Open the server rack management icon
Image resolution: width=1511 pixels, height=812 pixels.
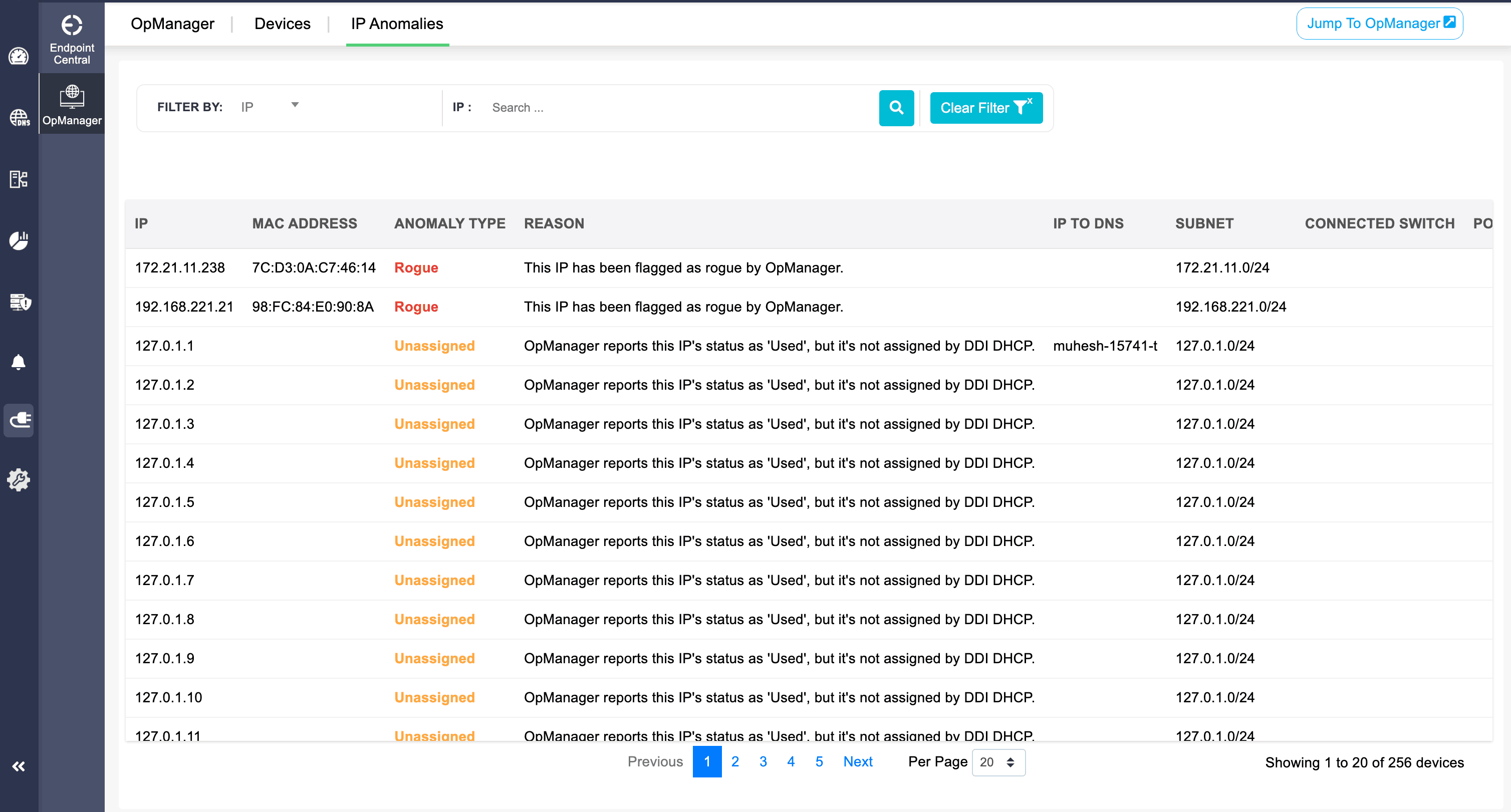click(x=18, y=180)
